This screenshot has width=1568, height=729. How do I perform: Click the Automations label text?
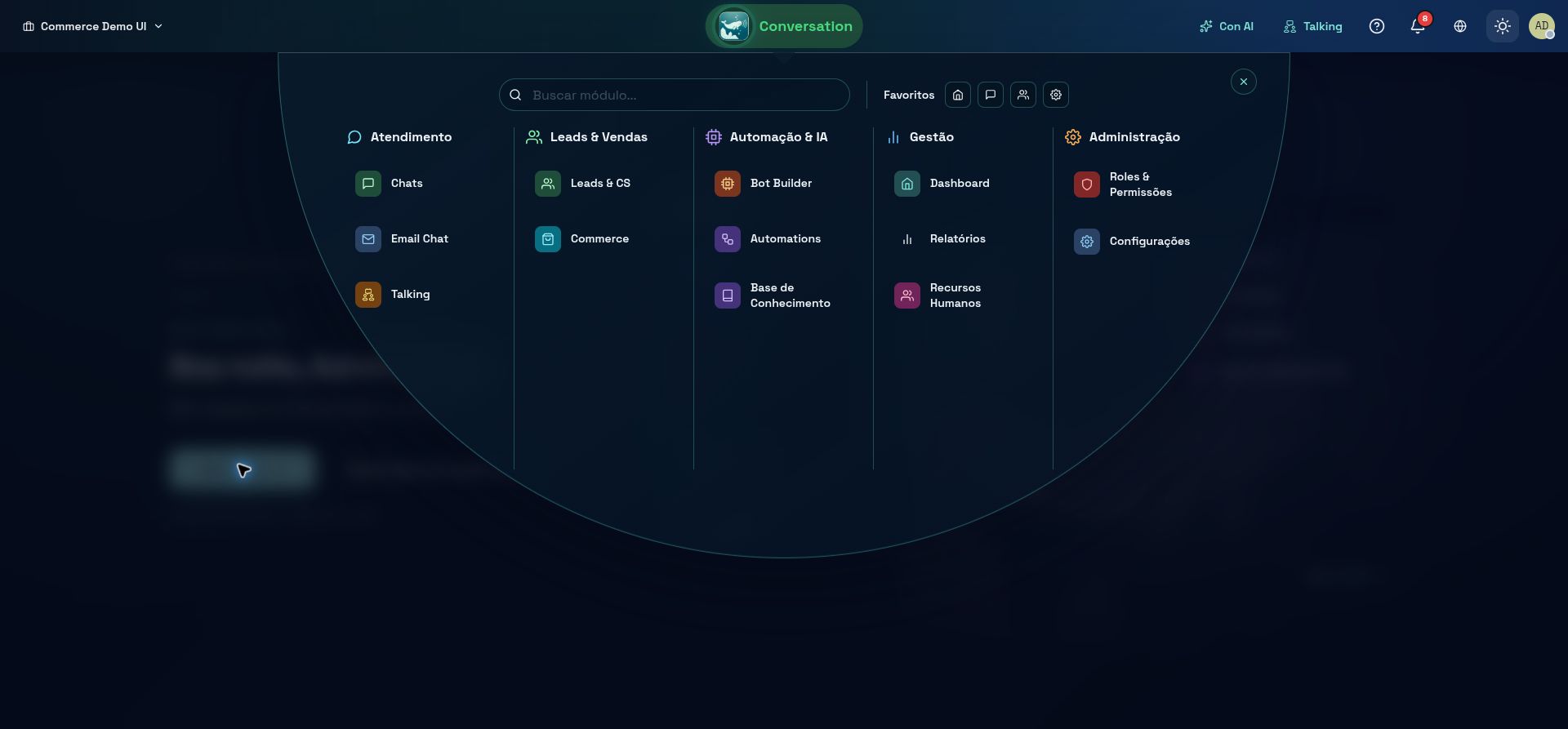click(786, 239)
